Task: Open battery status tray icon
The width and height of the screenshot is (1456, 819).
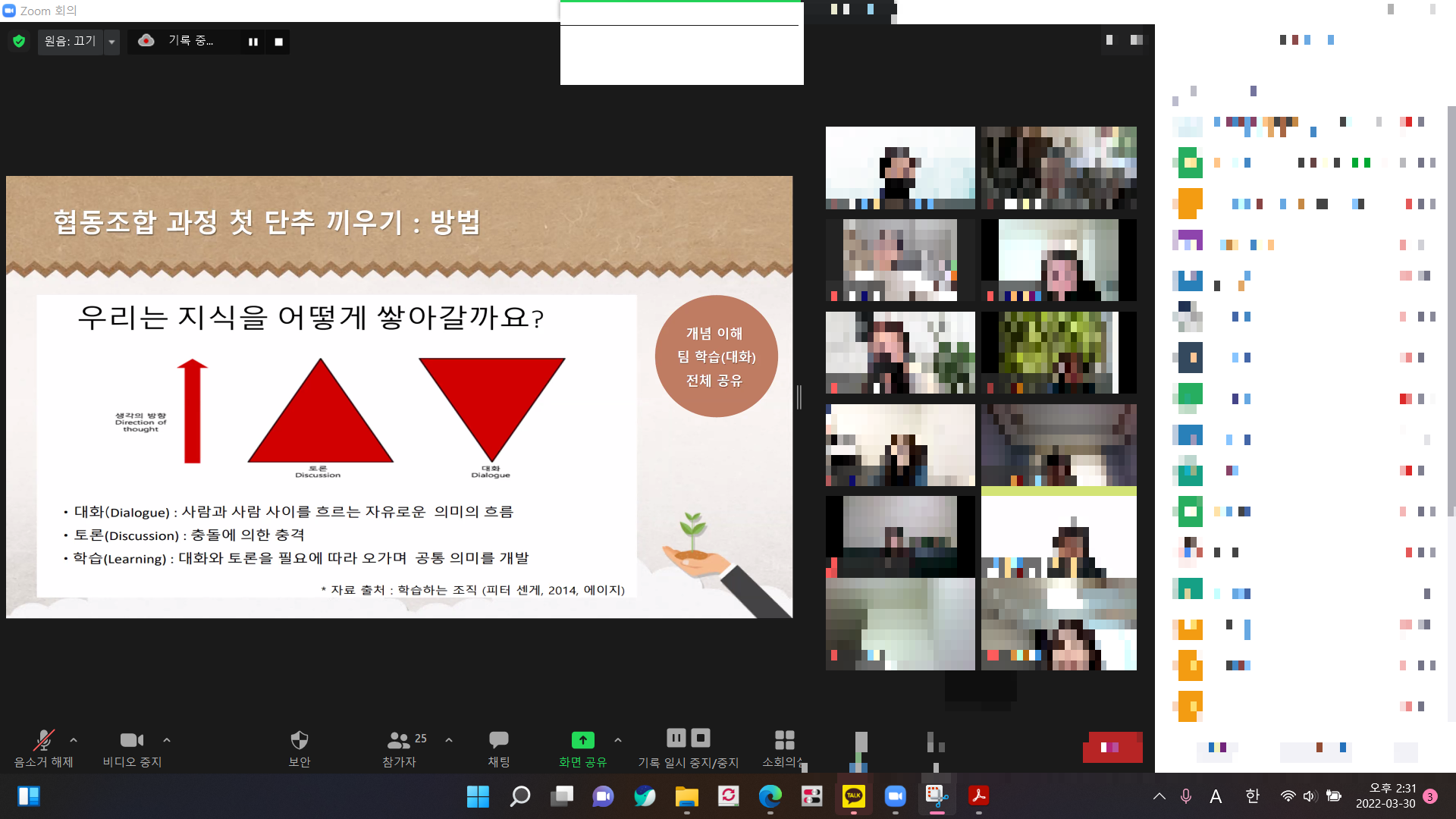Action: pyautogui.click(x=1334, y=796)
